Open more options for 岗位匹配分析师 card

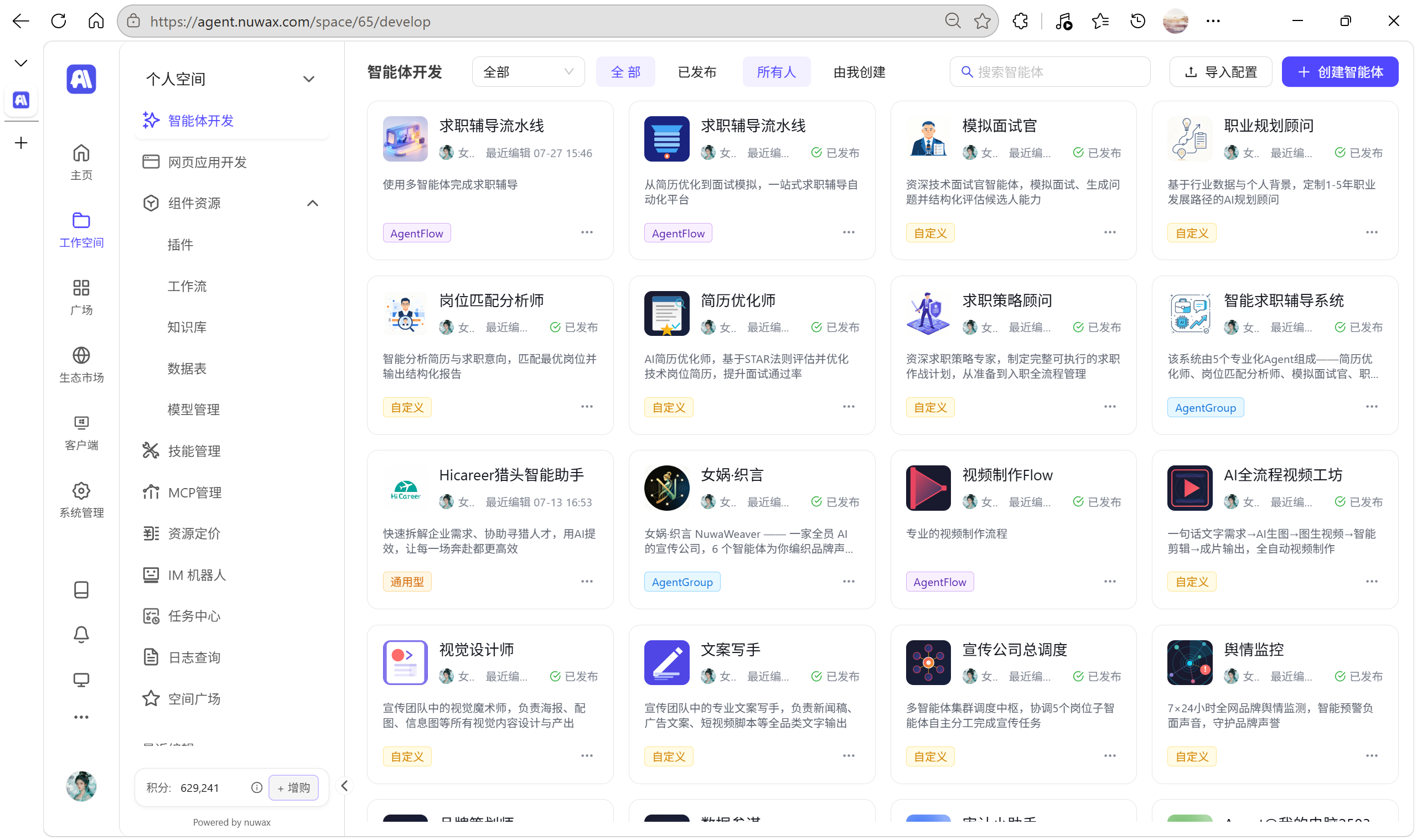[x=587, y=406]
